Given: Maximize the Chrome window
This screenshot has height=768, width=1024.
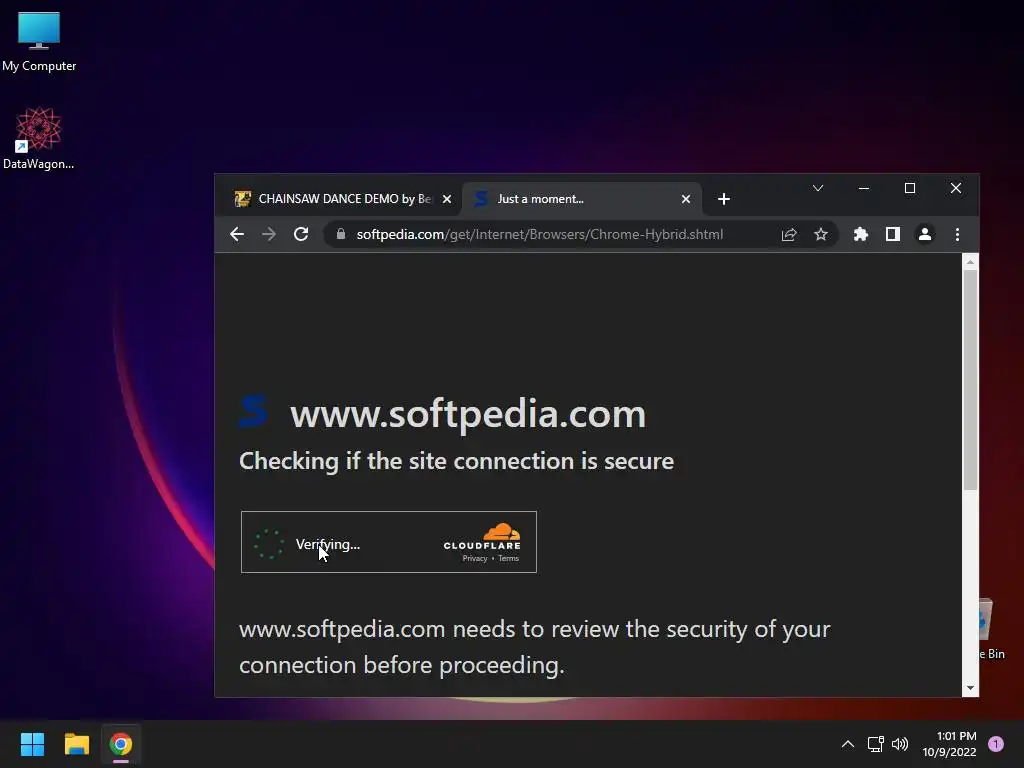Looking at the screenshot, I should (910, 188).
